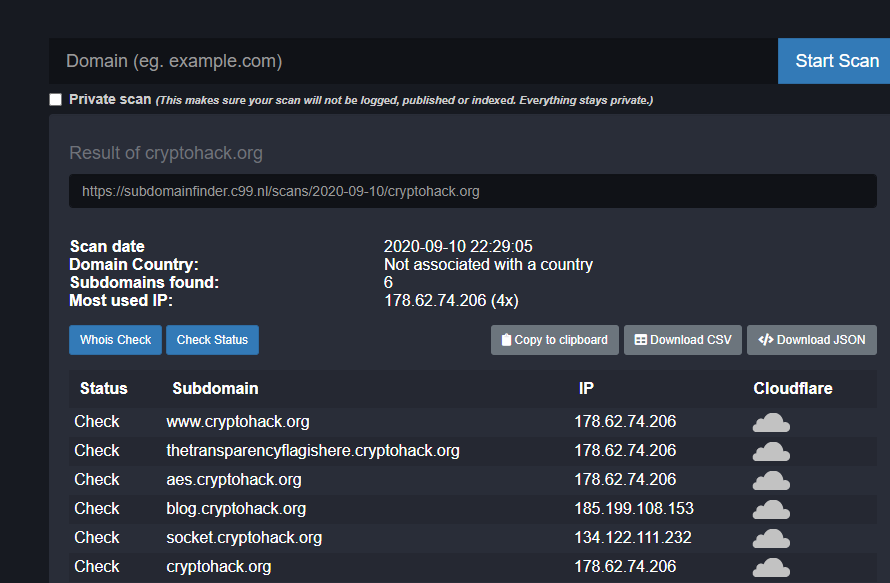Click IP 185.199.108.153
890x583 pixels.
[x=634, y=509]
